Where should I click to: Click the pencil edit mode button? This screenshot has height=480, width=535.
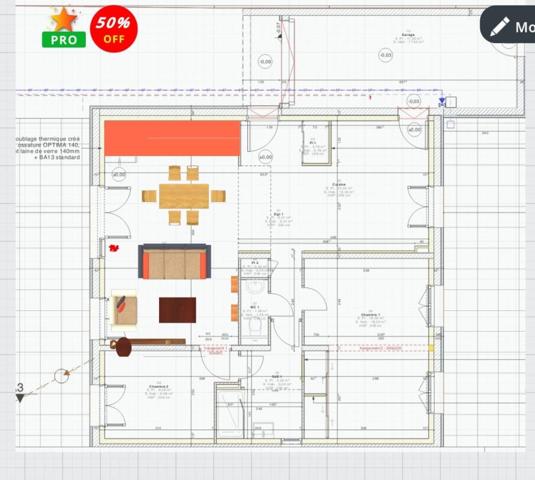tap(508, 25)
